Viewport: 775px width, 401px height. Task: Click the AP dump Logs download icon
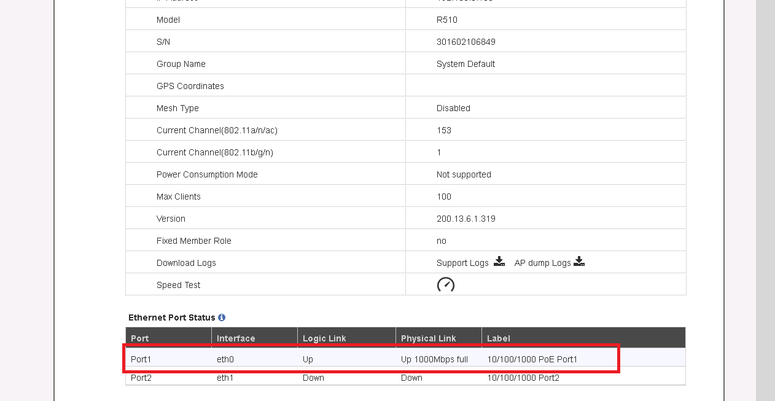click(579, 262)
